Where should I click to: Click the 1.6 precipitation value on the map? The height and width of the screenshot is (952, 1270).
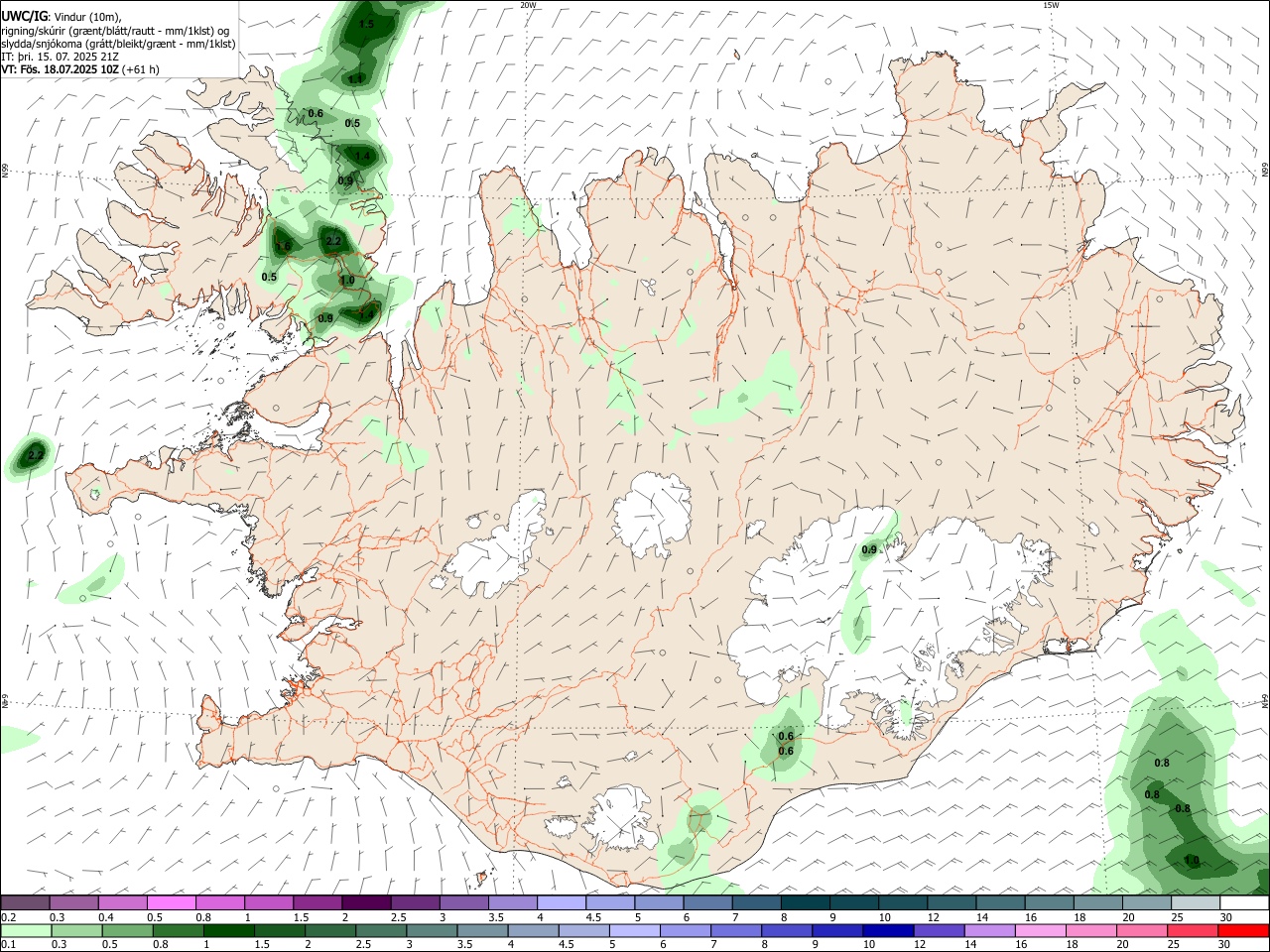(x=283, y=246)
